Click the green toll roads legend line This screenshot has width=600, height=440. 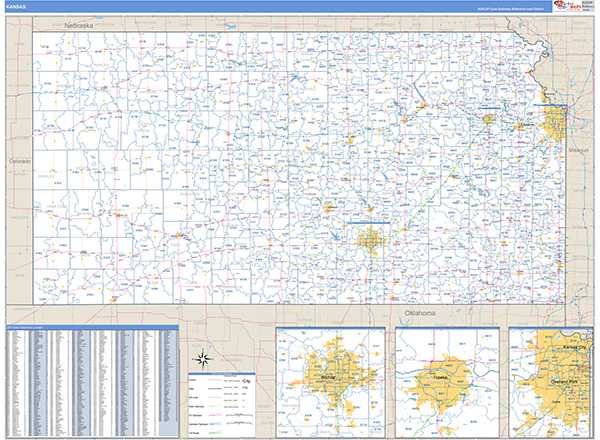coord(215,433)
